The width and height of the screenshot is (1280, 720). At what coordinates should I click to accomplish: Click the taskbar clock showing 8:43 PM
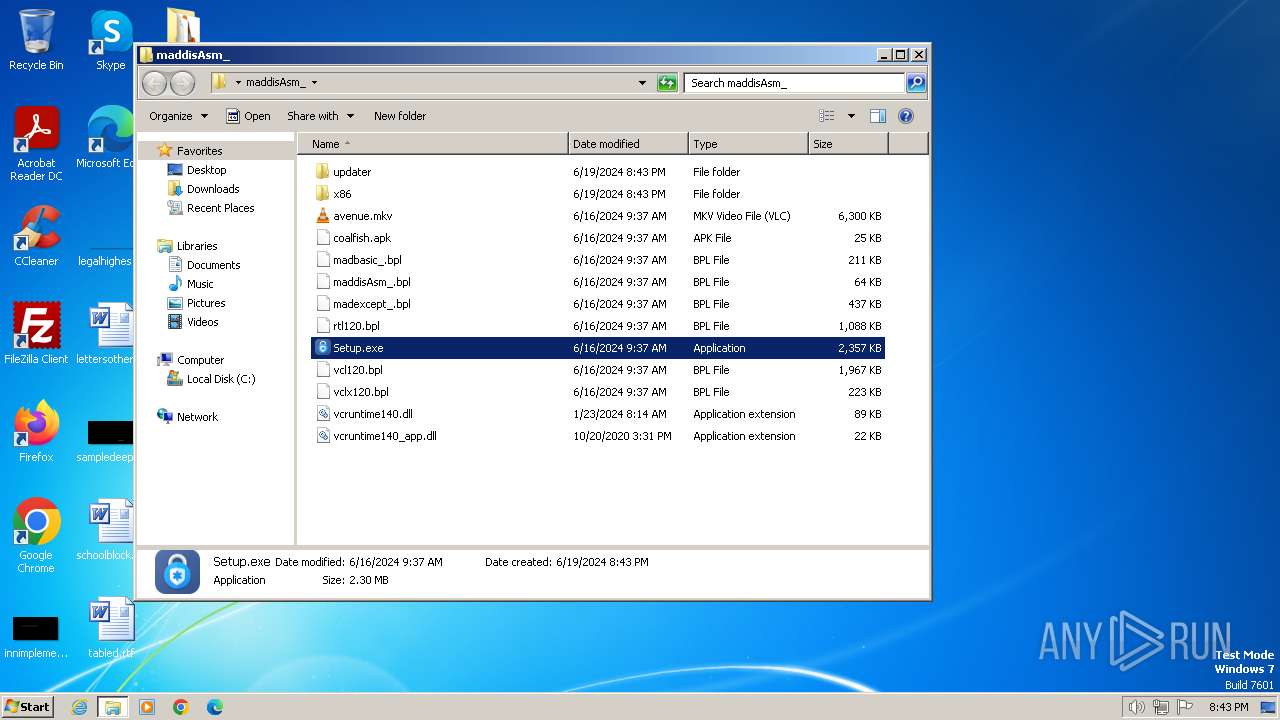click(x=1228, y=707)
